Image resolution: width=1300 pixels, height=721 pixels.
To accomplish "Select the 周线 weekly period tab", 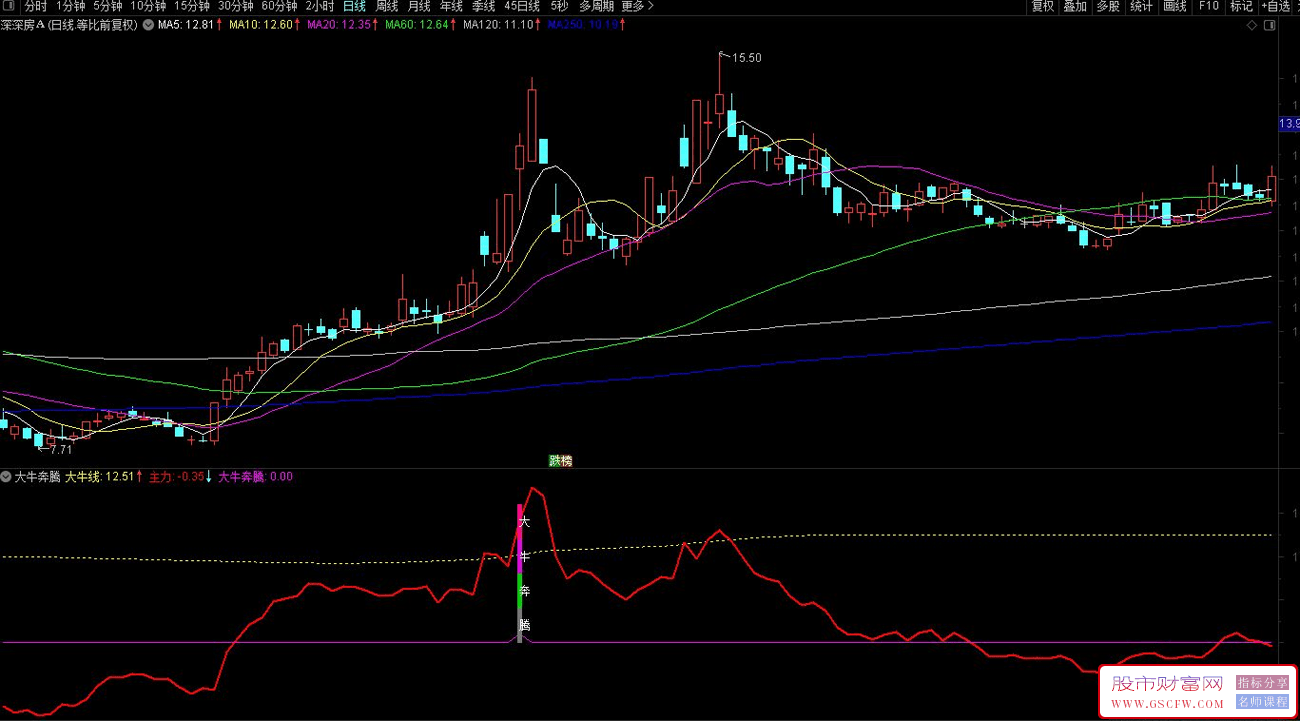I will click(387, 6).
